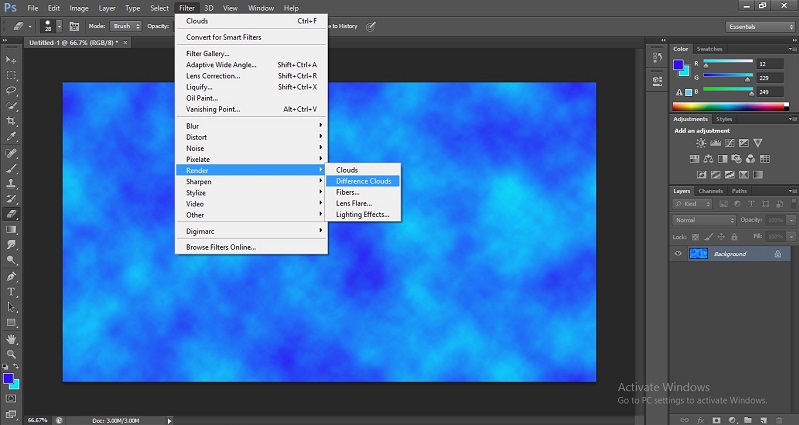Screen dimensions: 799x425
Task: Open the Normal blend mode dropdown
Action: click(704, 220)
